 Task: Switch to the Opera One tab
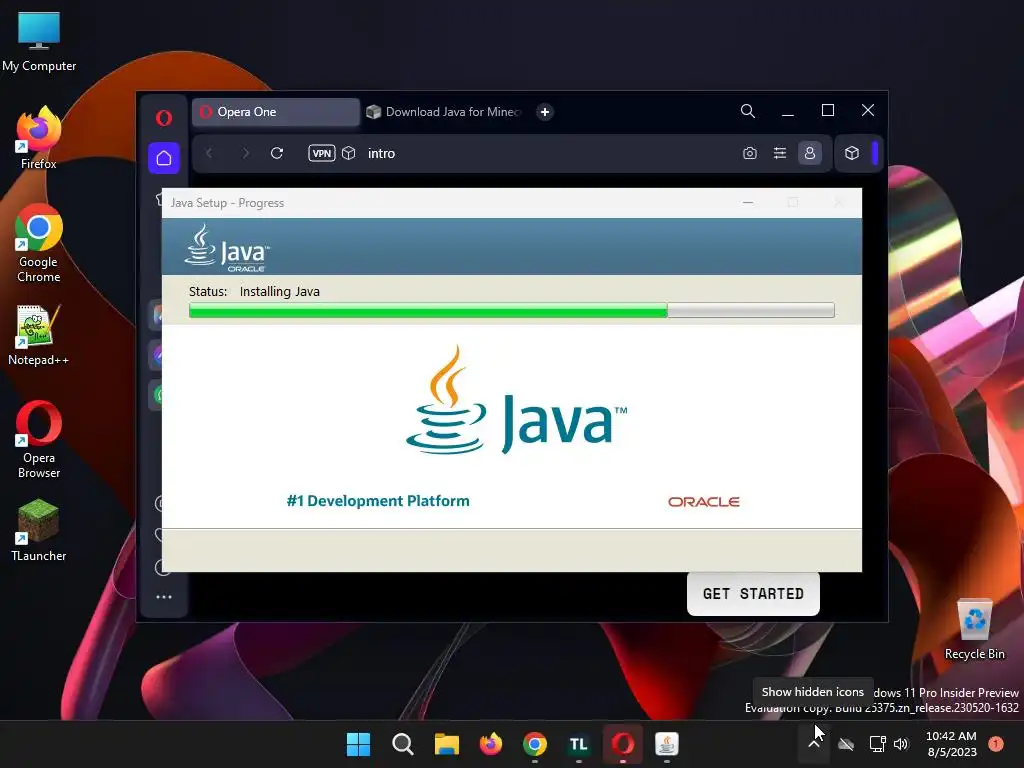tap(276, 112)
